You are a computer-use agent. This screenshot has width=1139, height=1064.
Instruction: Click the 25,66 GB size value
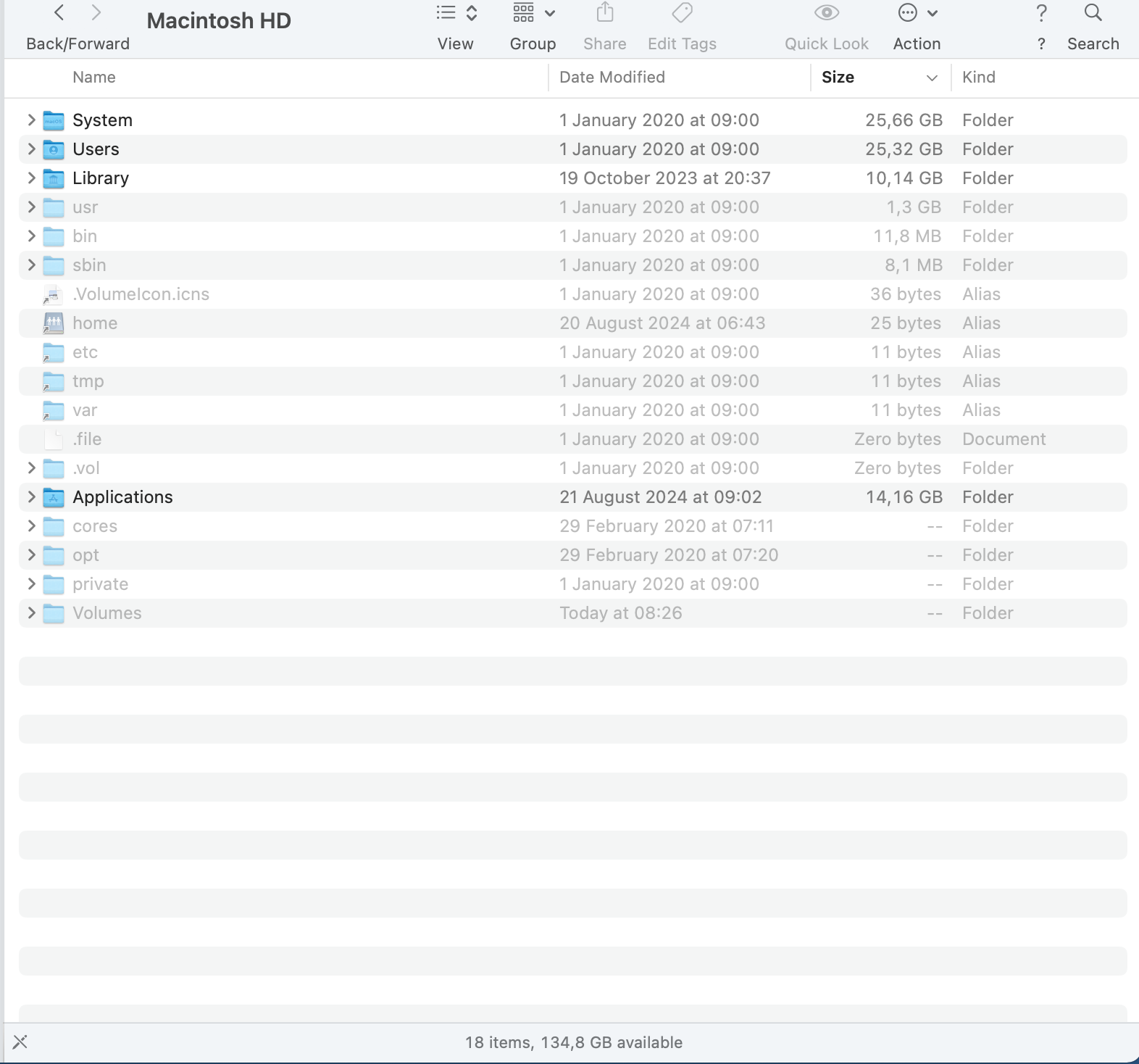point(904,120)
